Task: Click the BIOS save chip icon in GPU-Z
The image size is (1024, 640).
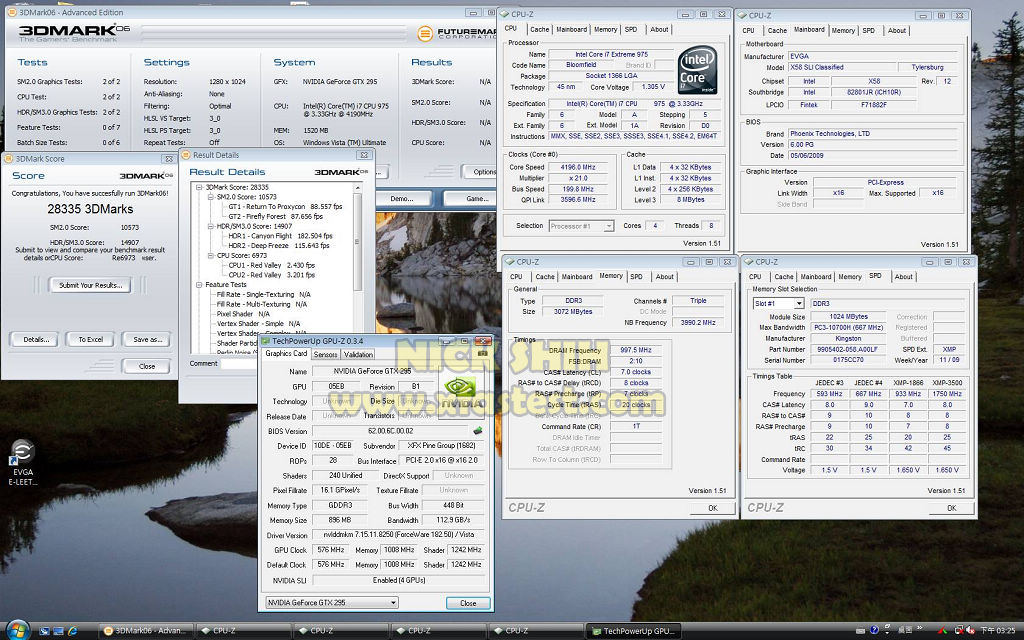Action: point(478,431)
